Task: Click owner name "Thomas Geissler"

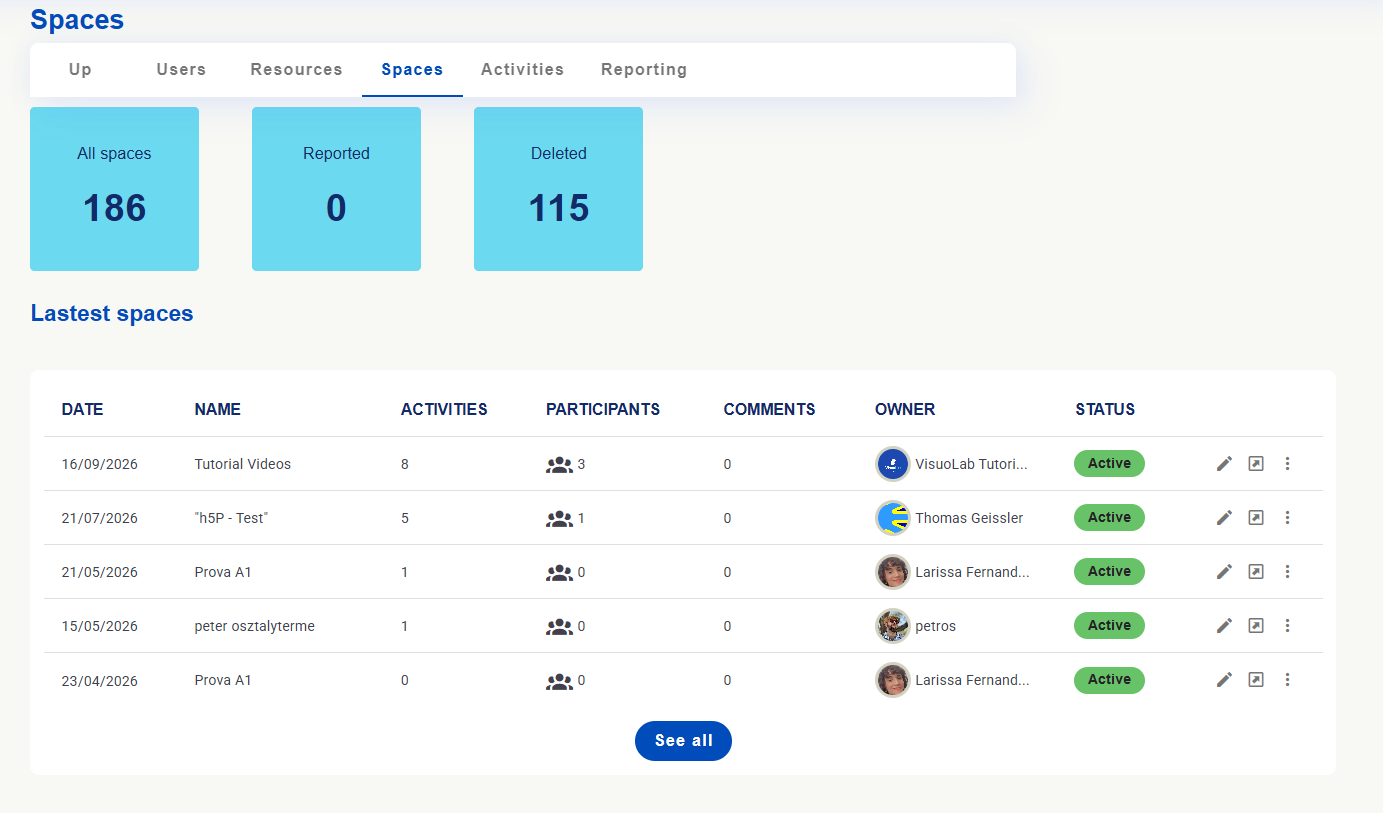Action: (x=969, y=519)
